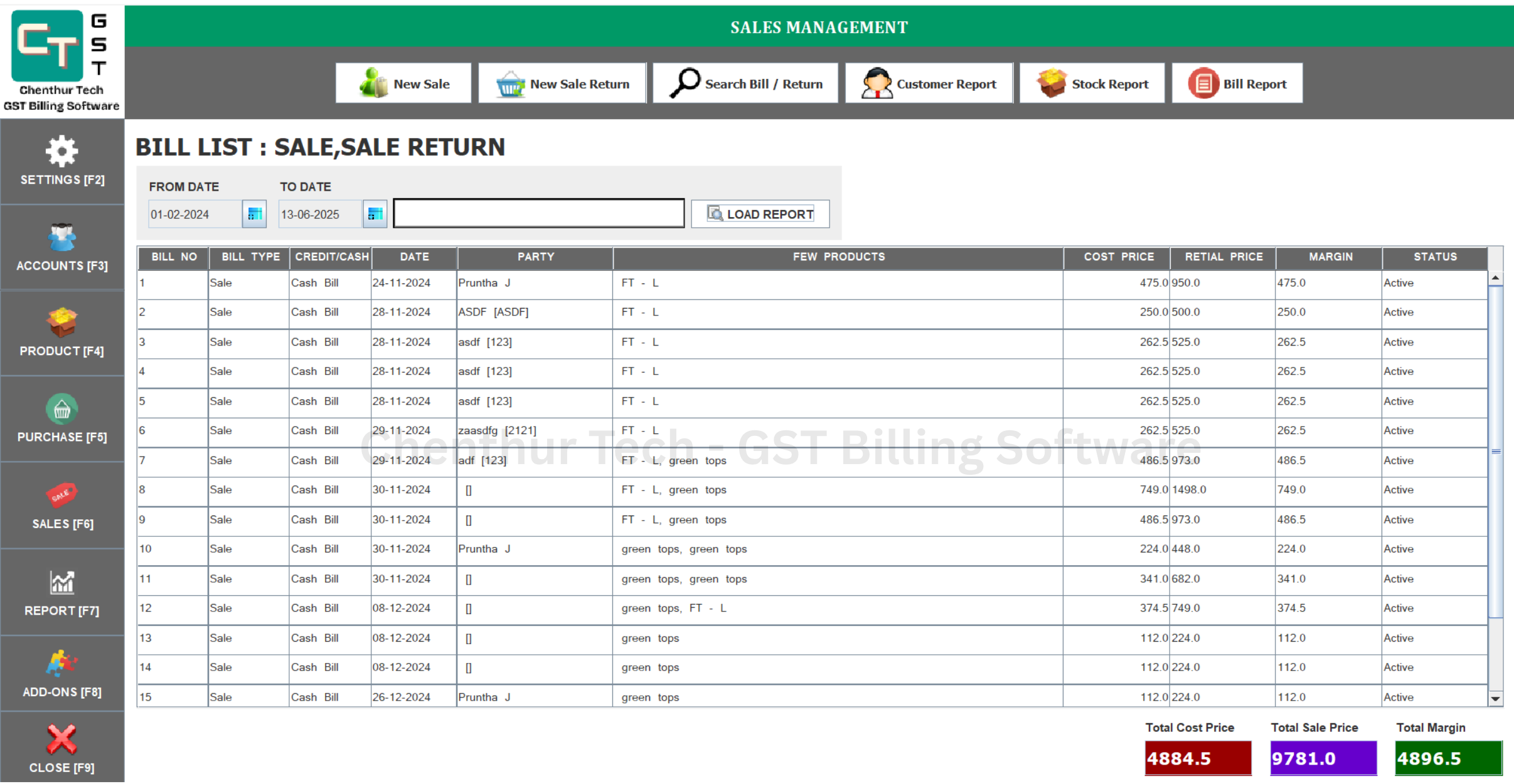Click the MARGIN column header

click(x=1330, y=257)
